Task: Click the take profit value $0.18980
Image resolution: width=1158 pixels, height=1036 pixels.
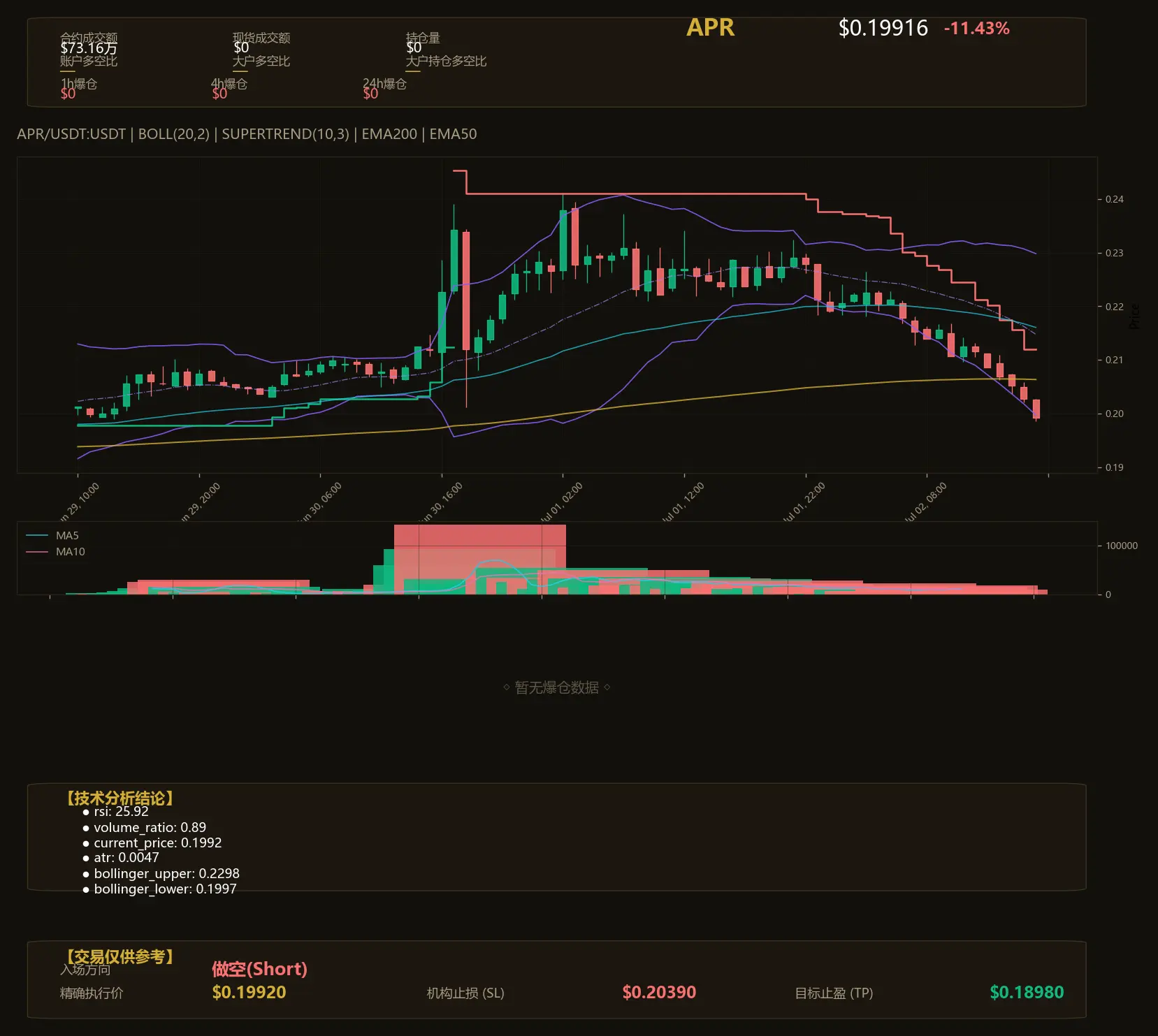Action: 1027,993
